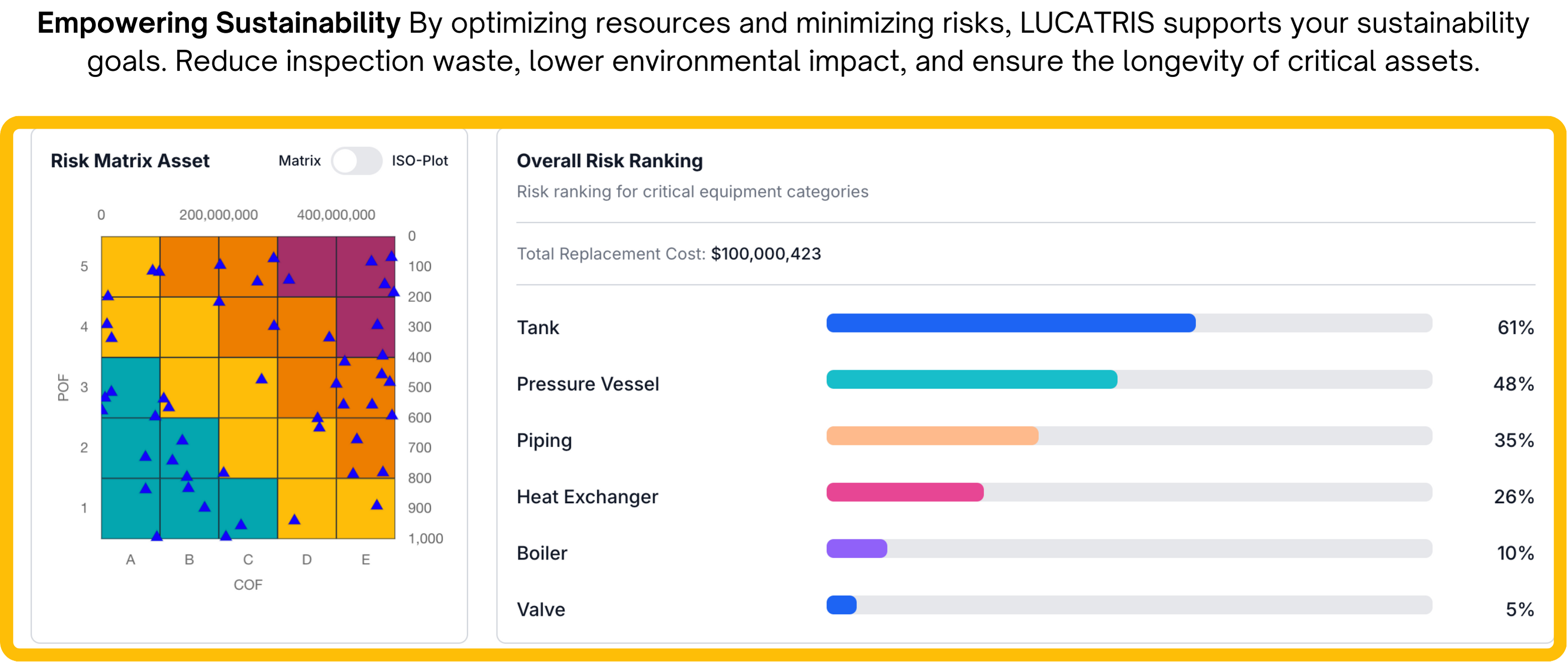Click the Risk Matrix Asset title
The height and width of the screenshot is (662, 1568).
coord(130,161)
